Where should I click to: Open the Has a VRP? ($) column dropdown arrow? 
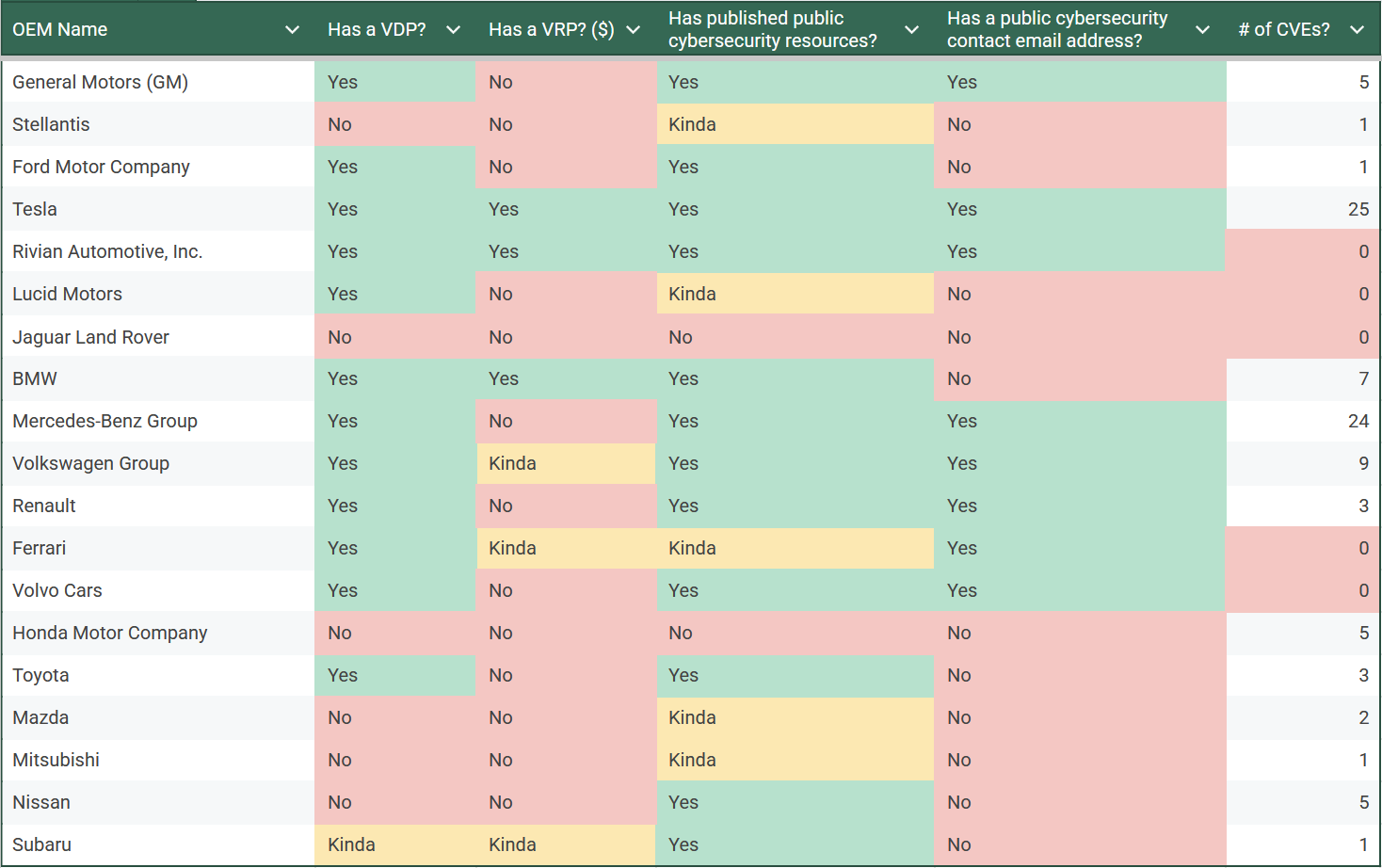(x=634, y=30)
